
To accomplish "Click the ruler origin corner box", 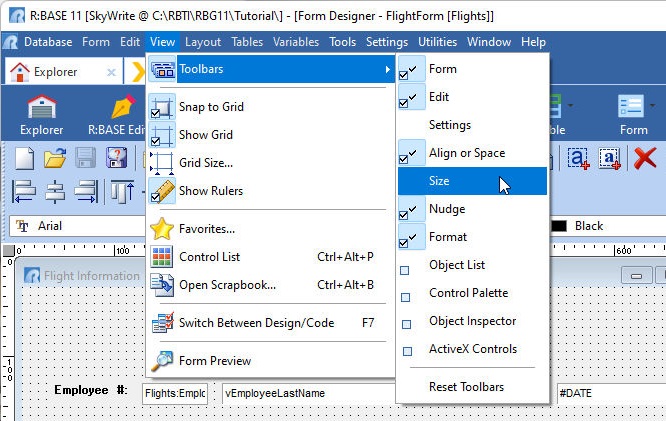I will 8,250.
